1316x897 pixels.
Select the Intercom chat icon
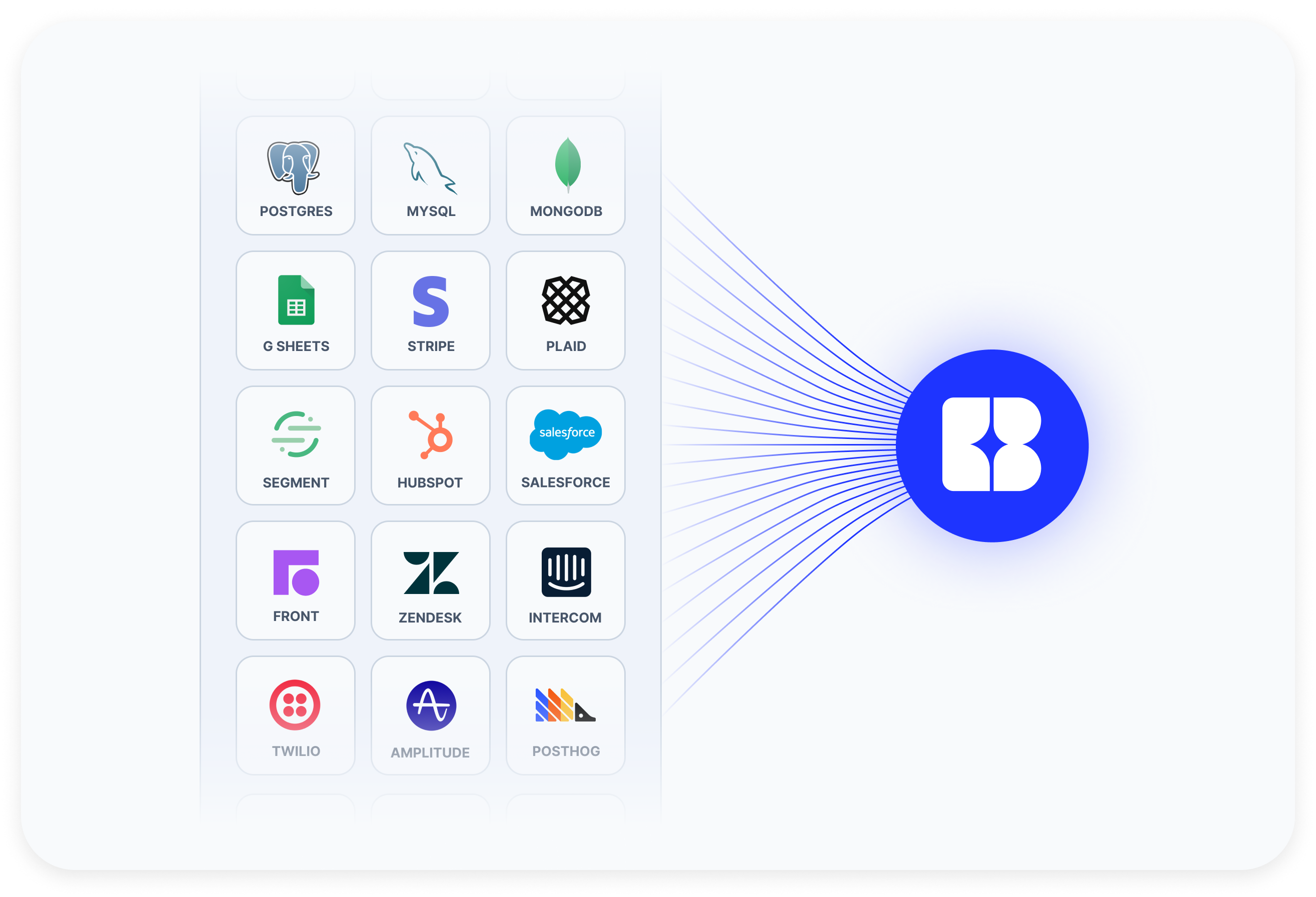pos(566,572)
